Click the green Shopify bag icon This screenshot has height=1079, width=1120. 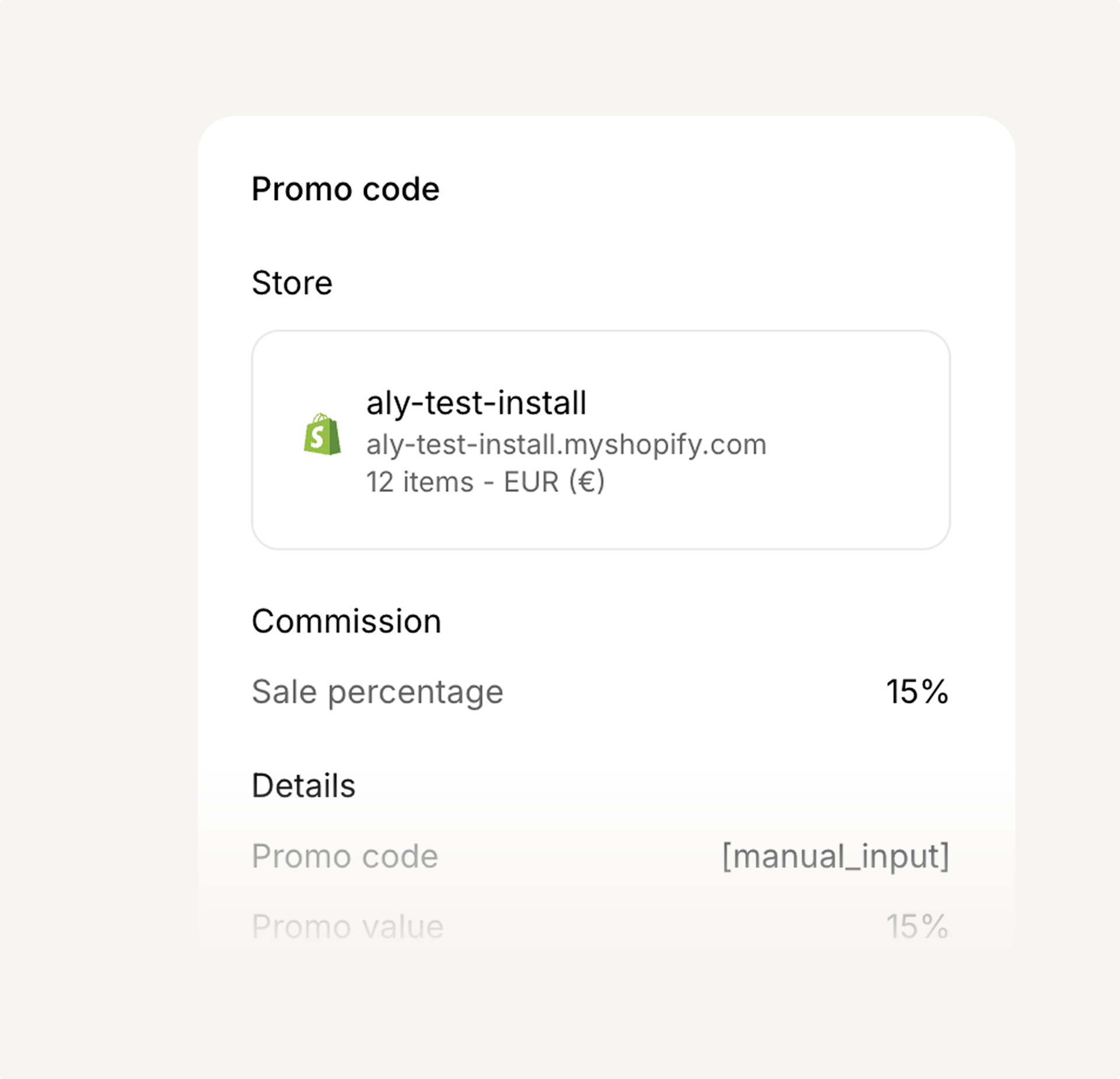pyautogui.click(x=322, y=435)
